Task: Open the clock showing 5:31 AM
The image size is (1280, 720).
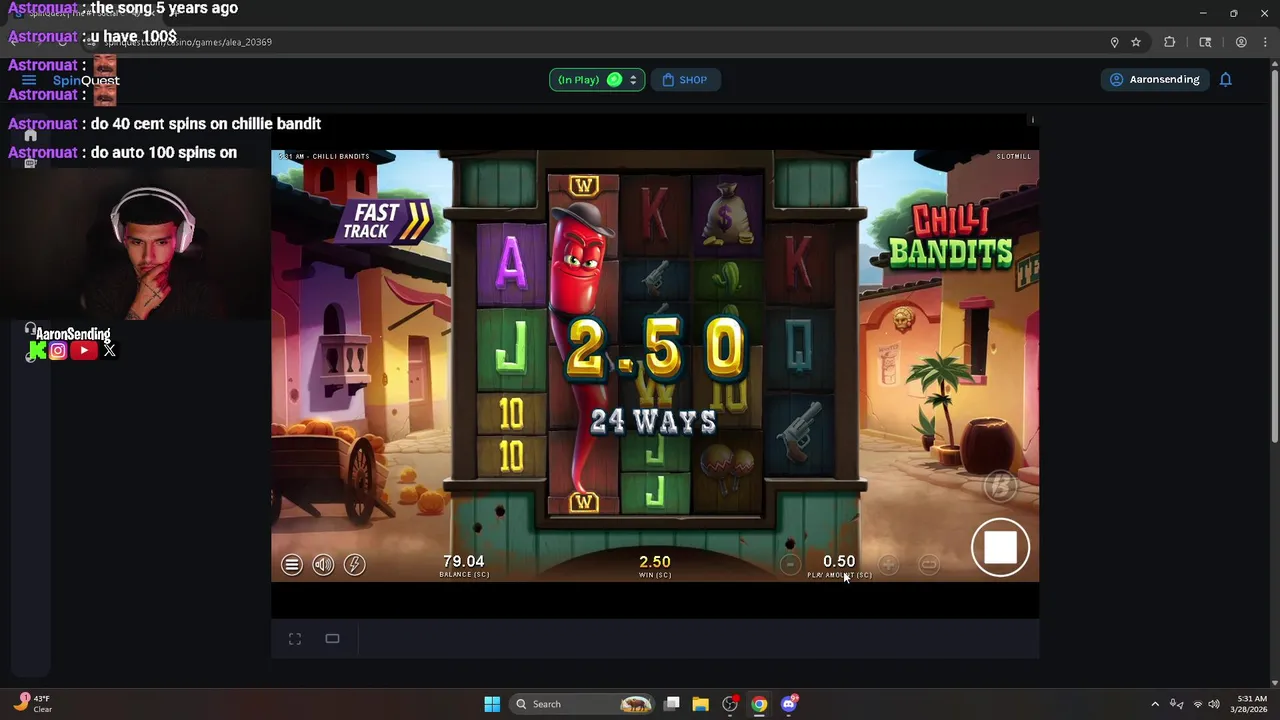Action: pos(1251,704)
